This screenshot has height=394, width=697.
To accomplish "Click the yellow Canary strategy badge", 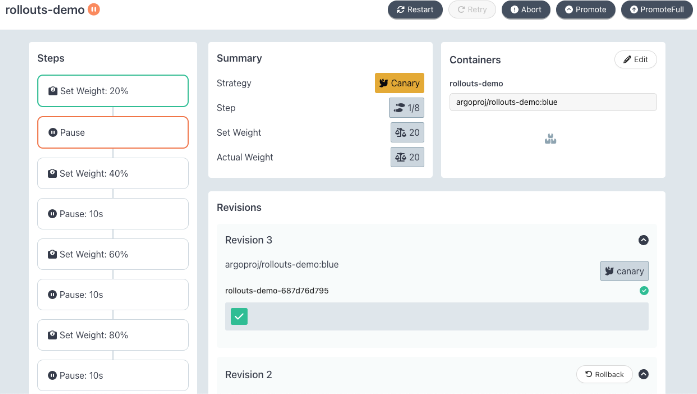I will (x=399, y=83).
